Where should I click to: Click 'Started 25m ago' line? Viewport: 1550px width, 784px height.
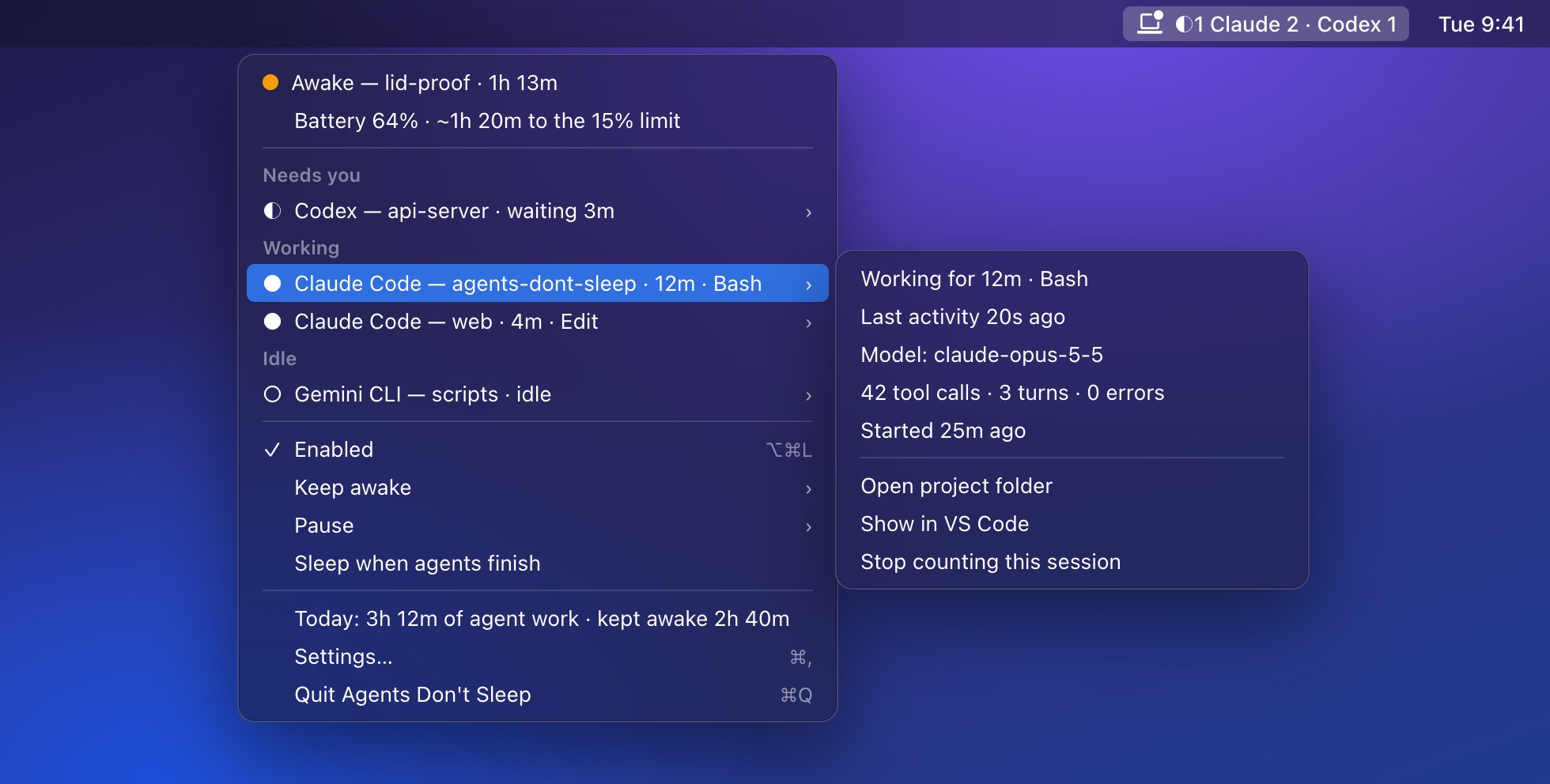point(943,431)
